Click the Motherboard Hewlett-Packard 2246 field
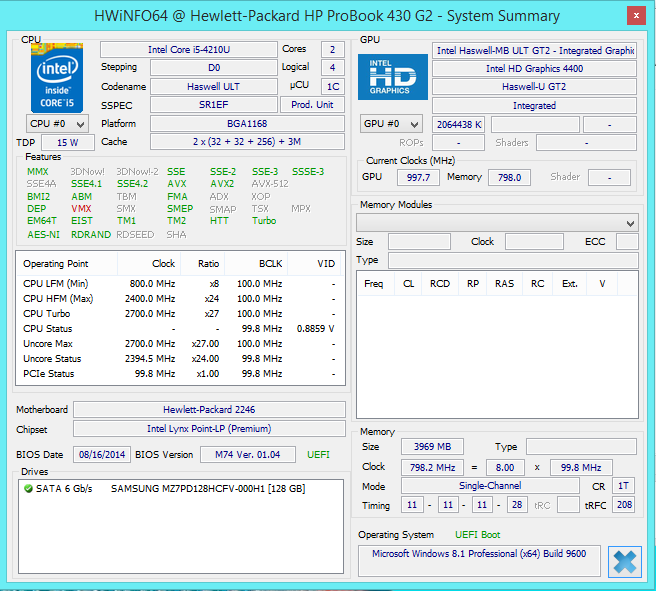656x591 pixels. click(209, 409)
